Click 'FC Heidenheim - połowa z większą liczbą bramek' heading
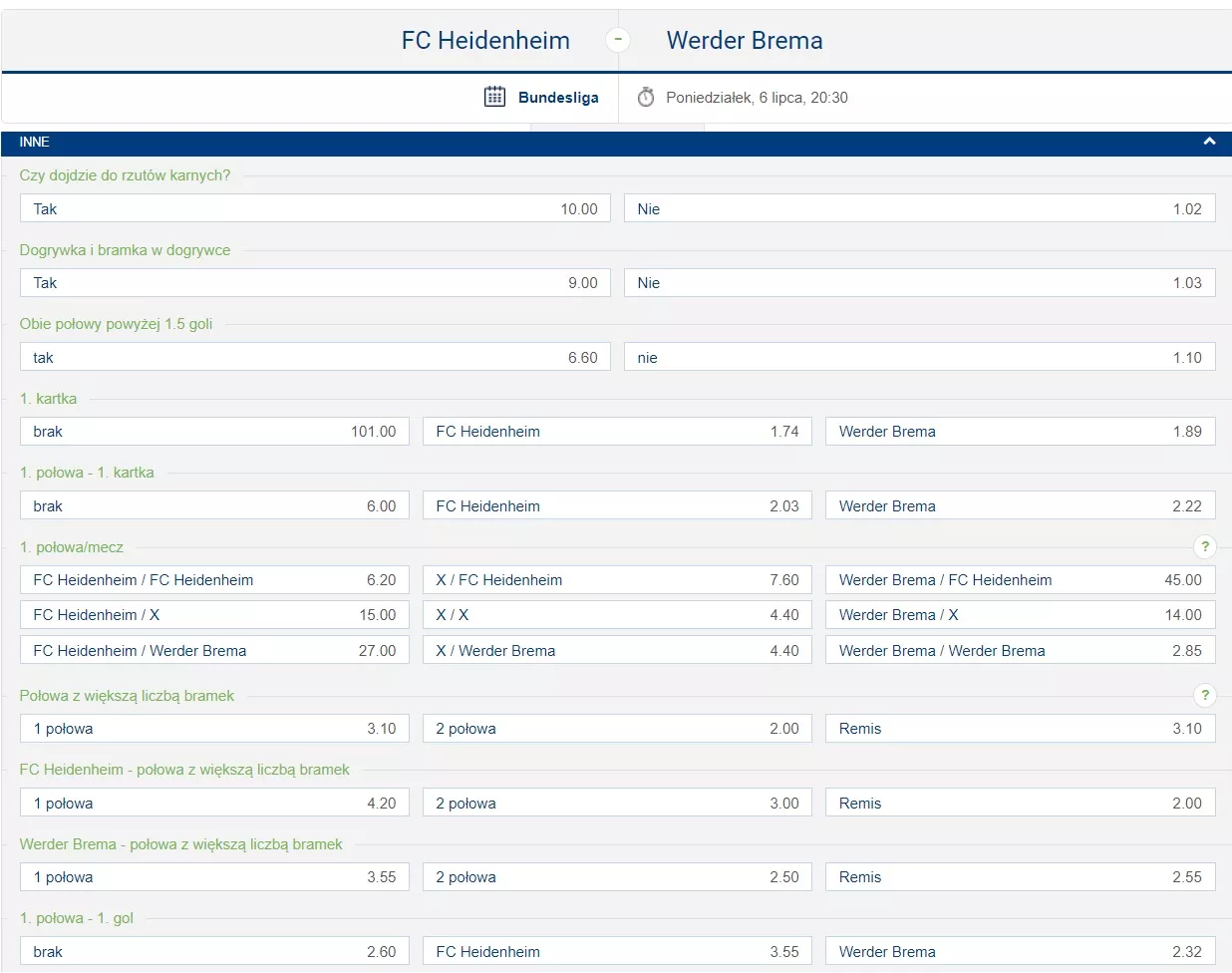 [184, 770]
